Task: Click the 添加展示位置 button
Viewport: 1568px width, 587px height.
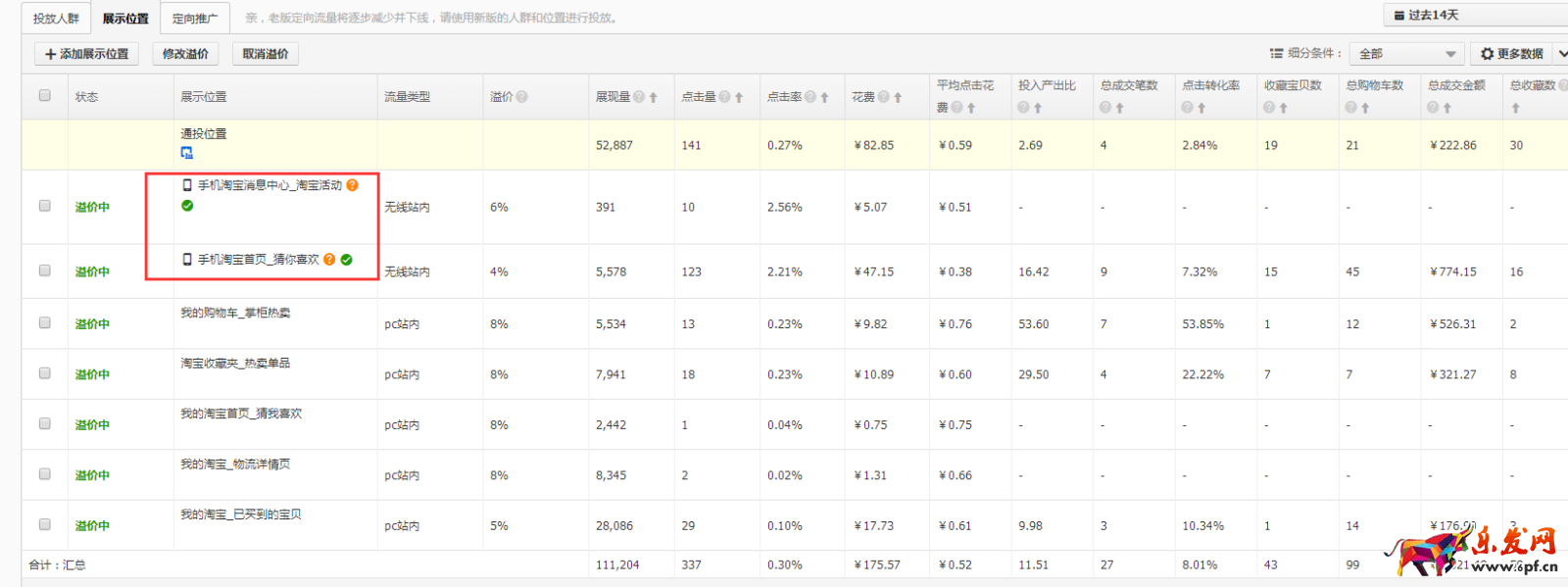Action: pyautogui.click(x=86, y=54)
